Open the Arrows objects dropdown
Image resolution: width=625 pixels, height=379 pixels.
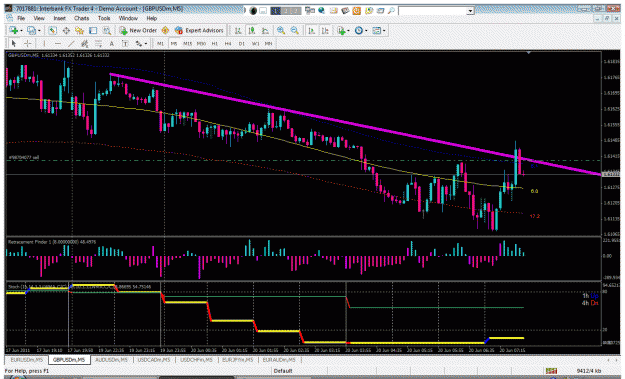click(x=141, y=43)
